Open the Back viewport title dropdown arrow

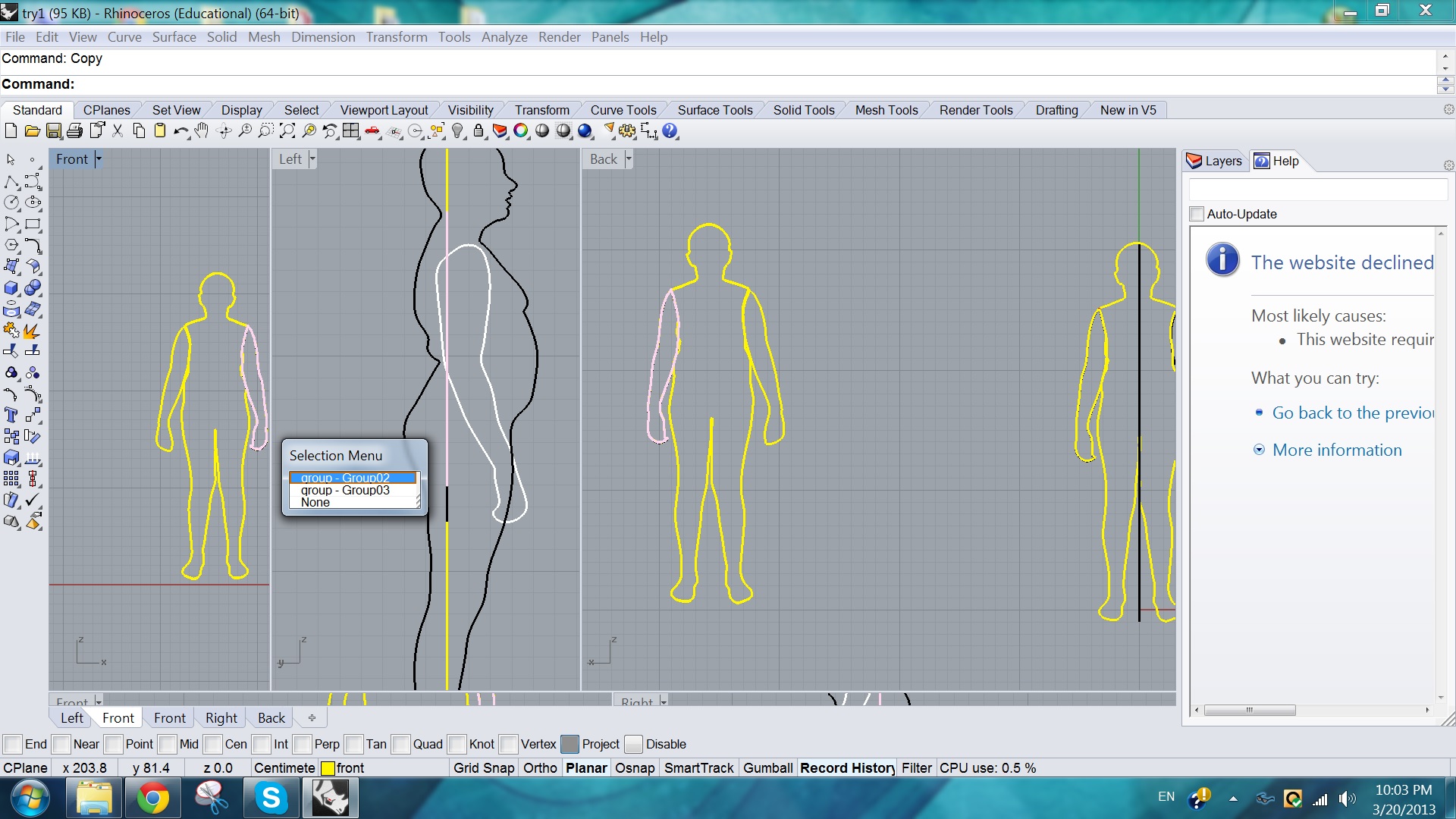pyautogui.click(x=629, y=159)
